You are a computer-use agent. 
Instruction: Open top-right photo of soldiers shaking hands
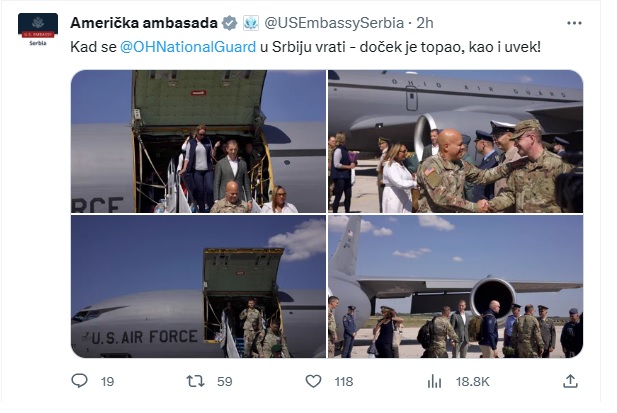click(456, 142)
